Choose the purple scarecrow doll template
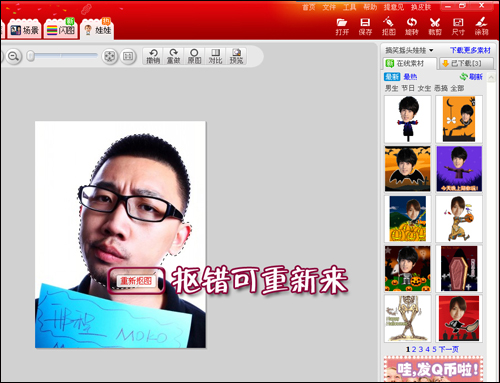Image resolution: width=500 pixels, height=383 pixels. click(459, 169)
